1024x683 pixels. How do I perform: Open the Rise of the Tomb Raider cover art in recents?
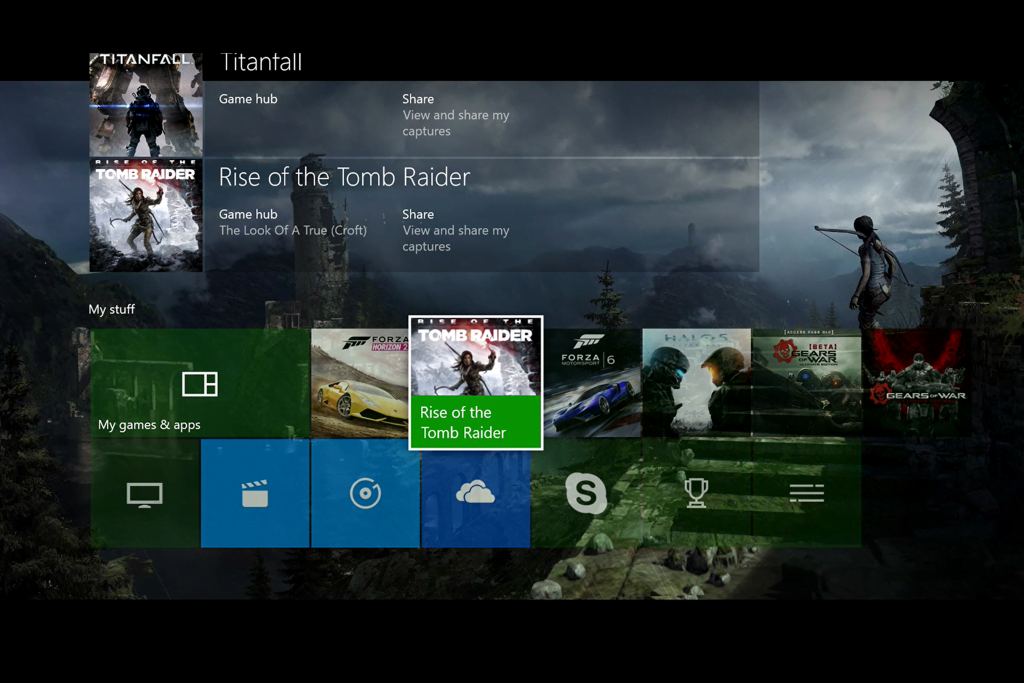coord(146,215)
